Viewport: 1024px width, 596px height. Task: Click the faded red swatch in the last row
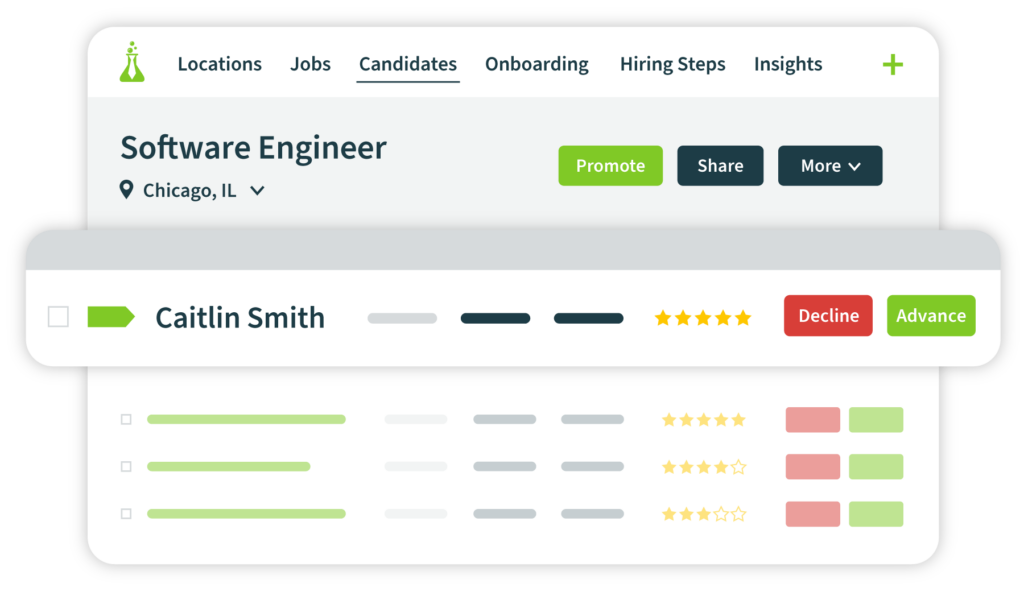812,514
